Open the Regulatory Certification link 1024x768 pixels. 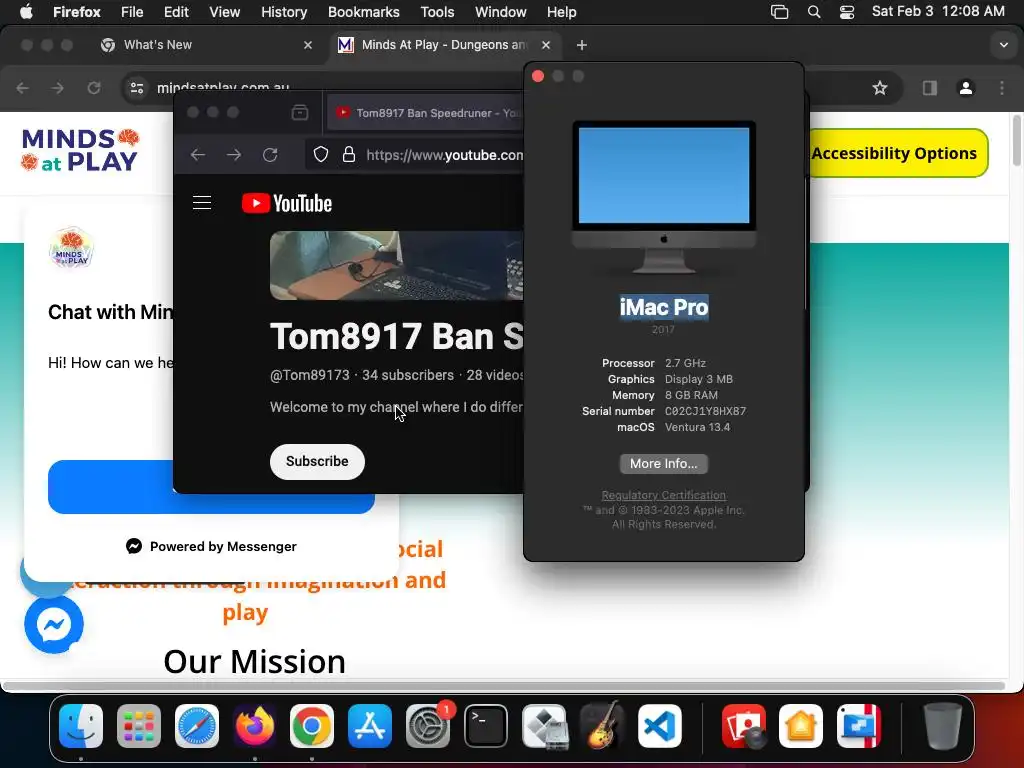click(x=664, y=495)
